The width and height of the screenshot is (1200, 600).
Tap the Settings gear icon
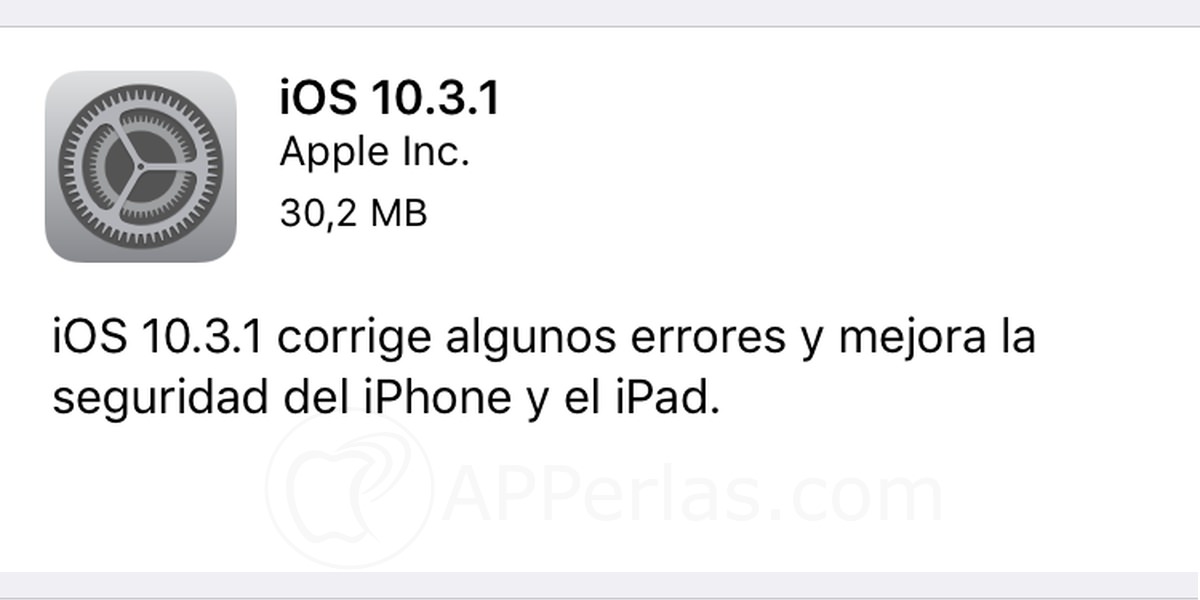(x=141, y=166)
